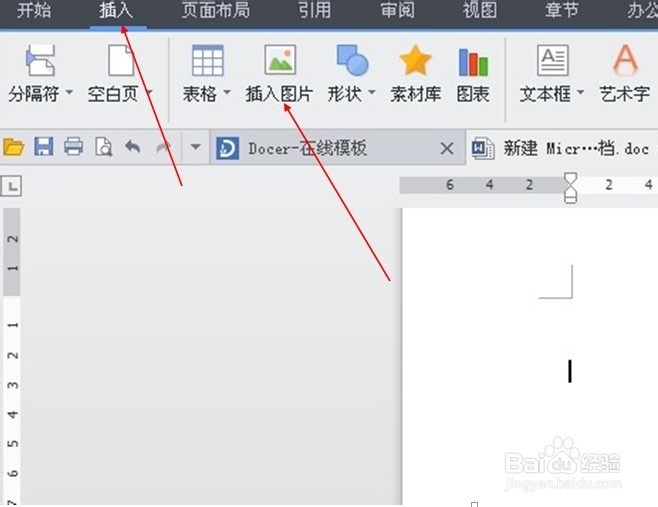Select the 插入 ribbon tab
This screenshot has height=507, width=658.
[x=116, y=10]
